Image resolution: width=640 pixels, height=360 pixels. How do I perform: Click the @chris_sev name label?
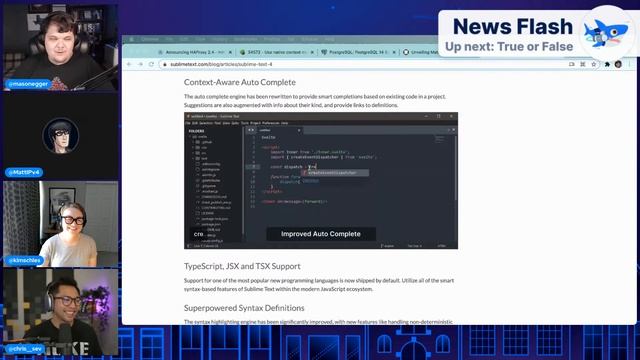pos(25,349)
